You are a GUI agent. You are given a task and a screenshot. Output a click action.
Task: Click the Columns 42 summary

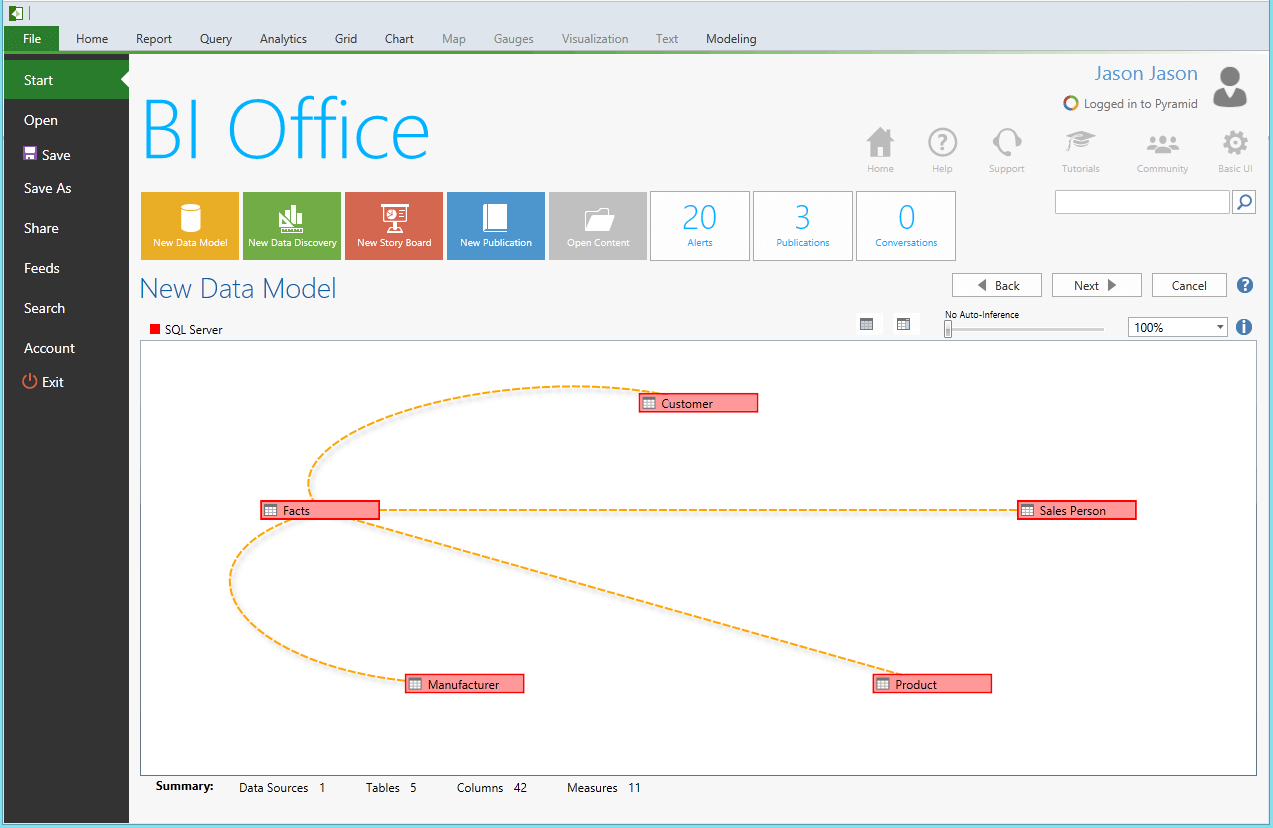492,788
